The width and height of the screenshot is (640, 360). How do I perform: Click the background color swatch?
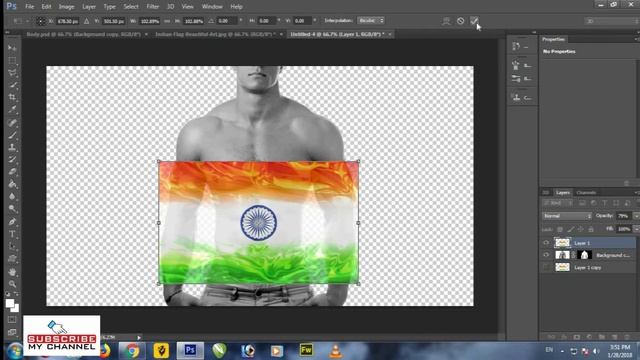[16, 309]
